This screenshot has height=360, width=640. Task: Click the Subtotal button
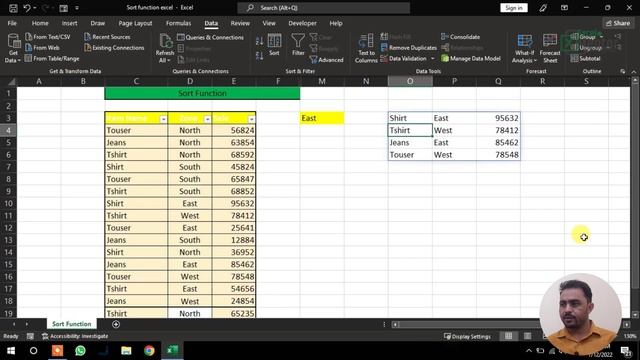pyautogui.click(x=585, y=58)
